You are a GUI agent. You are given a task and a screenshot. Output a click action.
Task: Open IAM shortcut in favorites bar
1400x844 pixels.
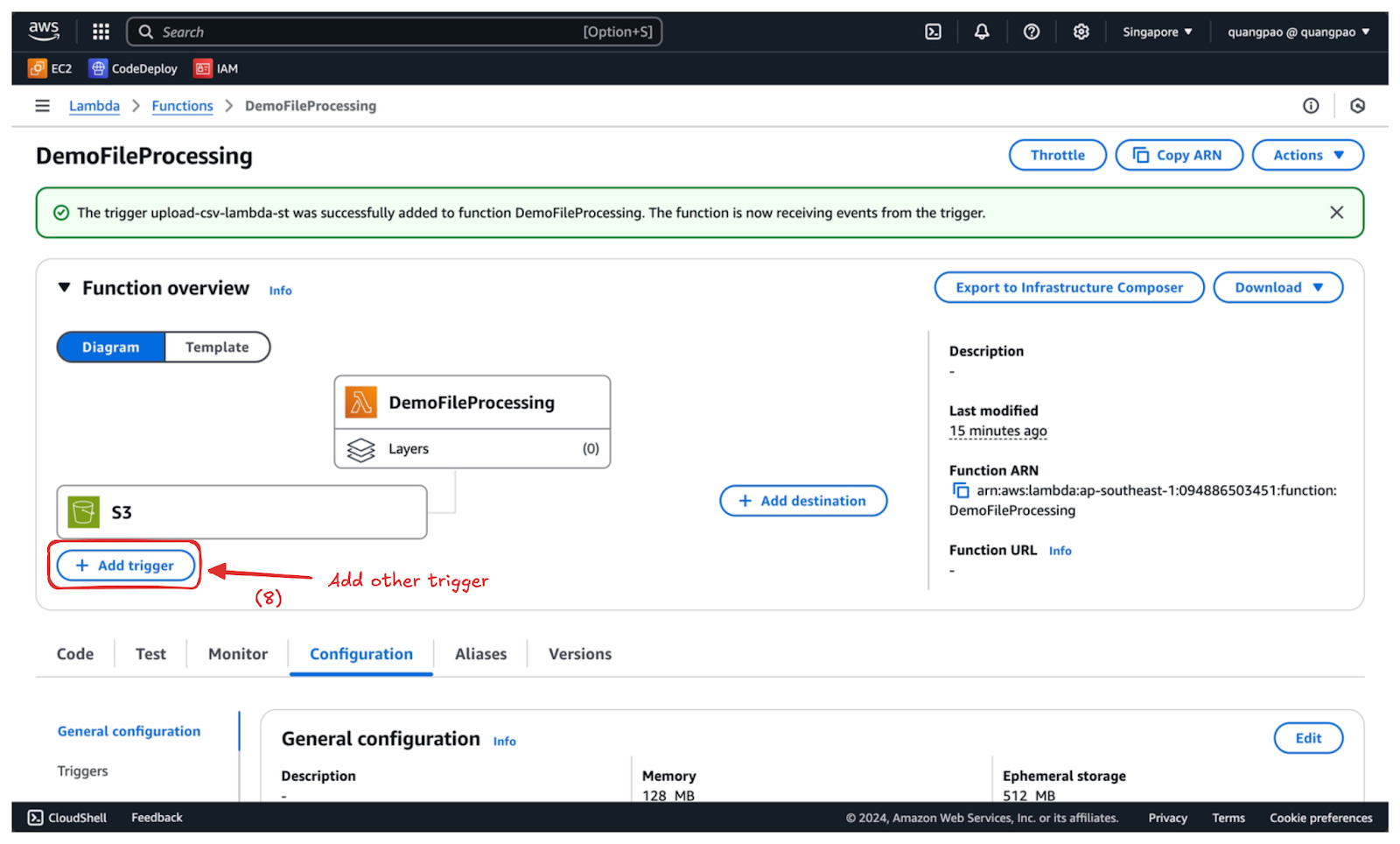[216, 68]
